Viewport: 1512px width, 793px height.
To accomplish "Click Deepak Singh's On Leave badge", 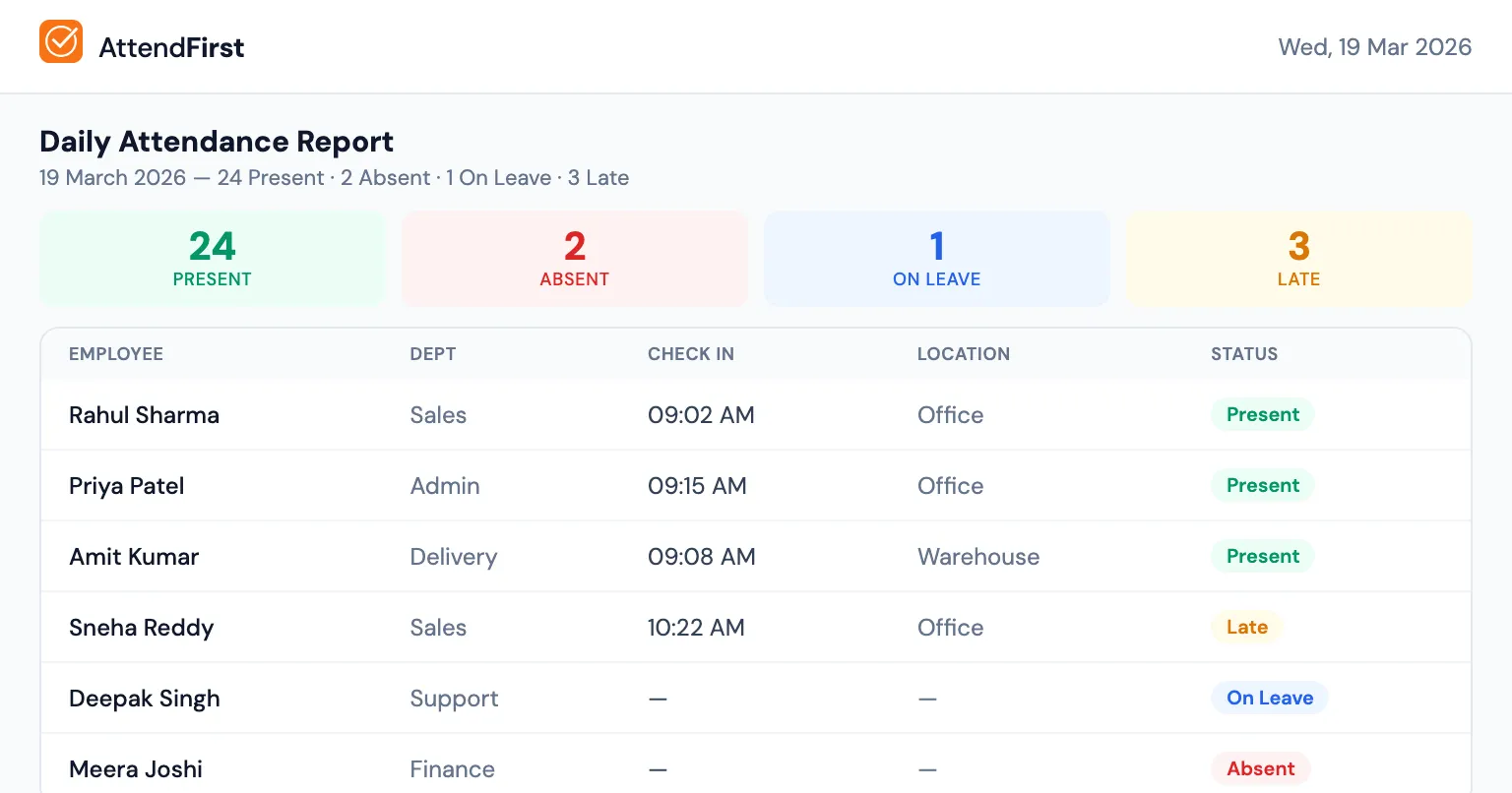I will pos(1270,698).
